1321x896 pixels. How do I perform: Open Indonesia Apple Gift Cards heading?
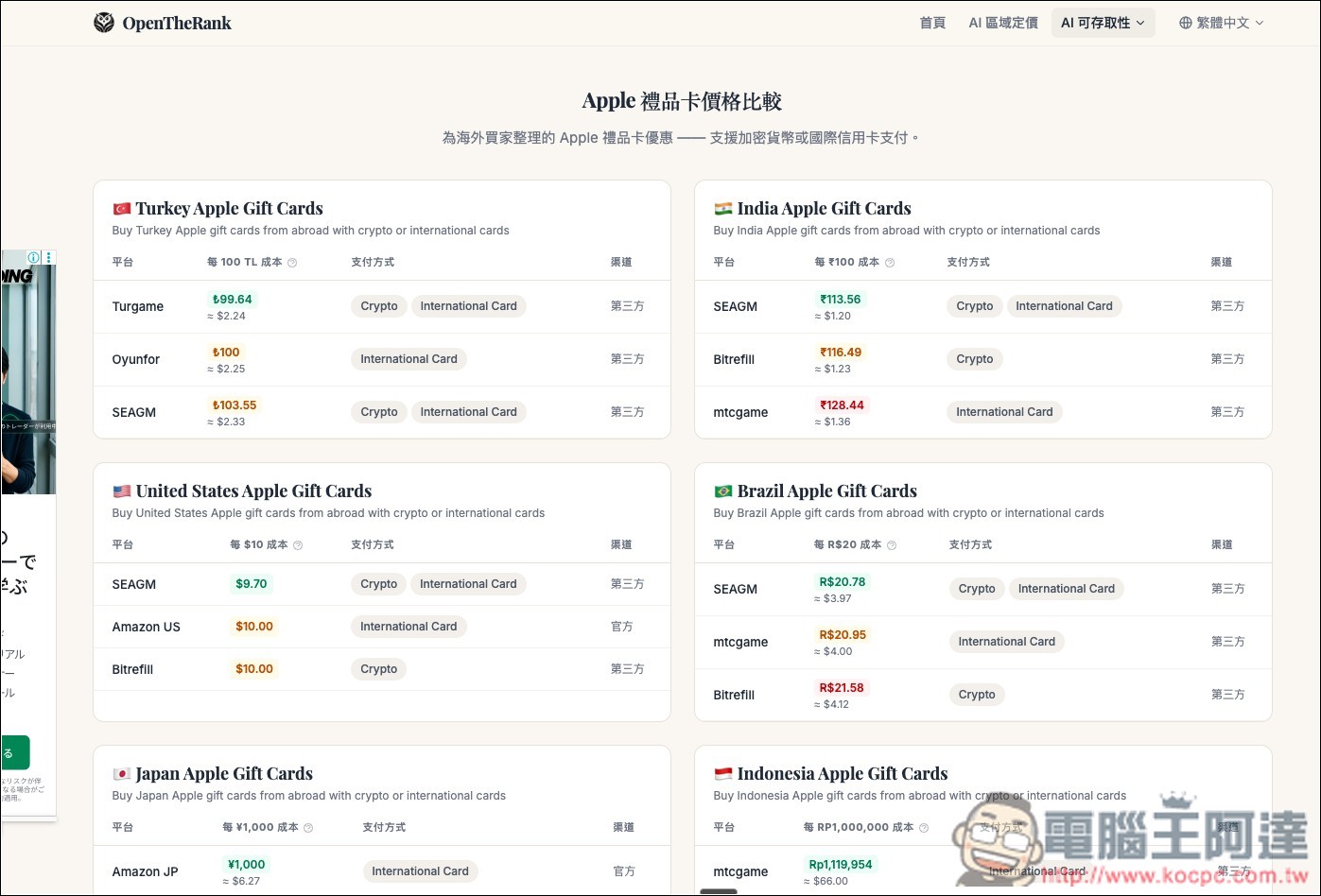pyautogui.click(x=842, y=774)
